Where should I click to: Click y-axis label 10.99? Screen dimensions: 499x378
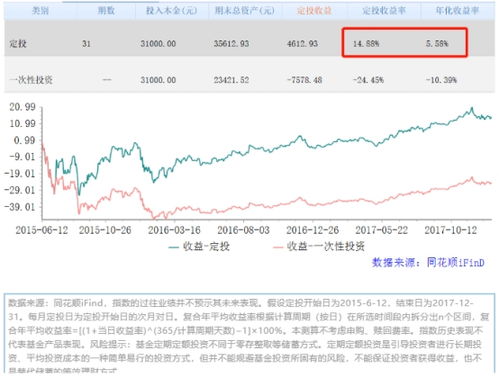22,124
